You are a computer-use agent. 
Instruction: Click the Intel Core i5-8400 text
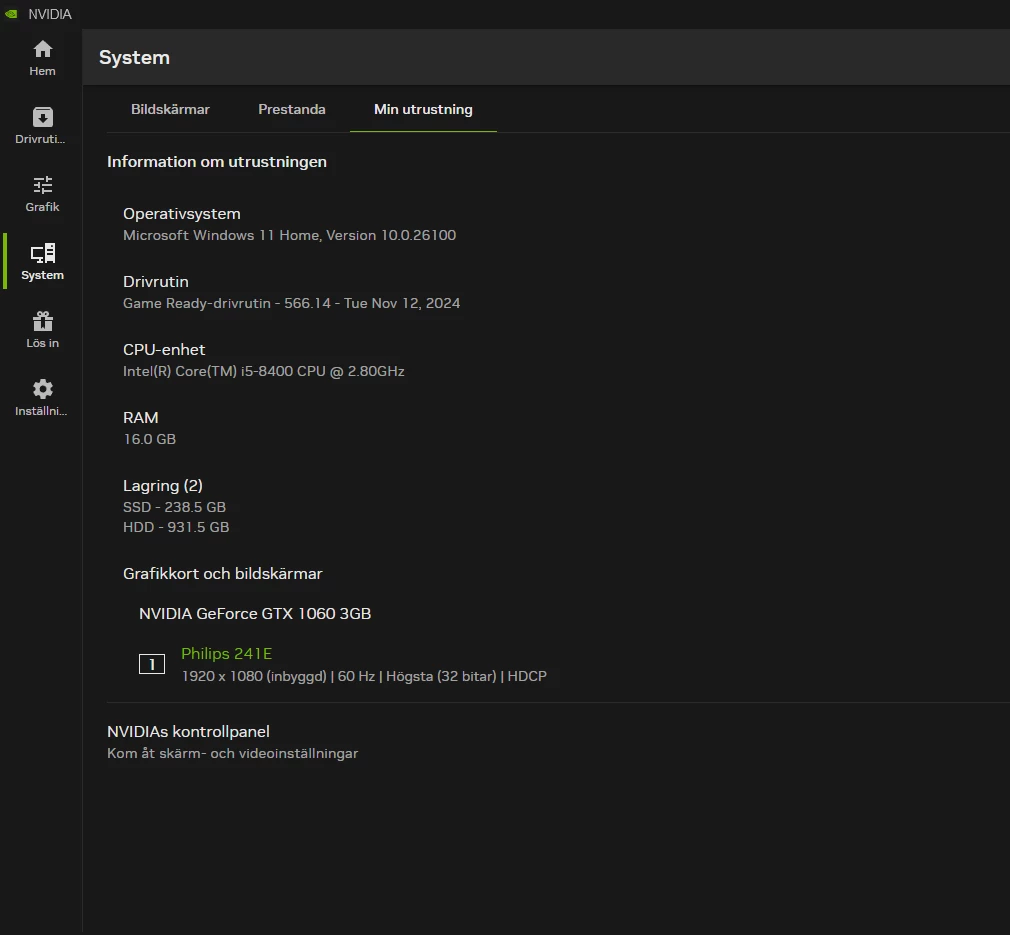click(263, 372)
